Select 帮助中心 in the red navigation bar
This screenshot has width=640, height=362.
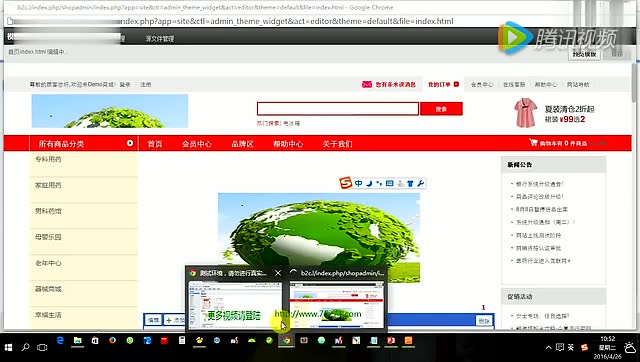pyautogui.click(x=288, y=144)
